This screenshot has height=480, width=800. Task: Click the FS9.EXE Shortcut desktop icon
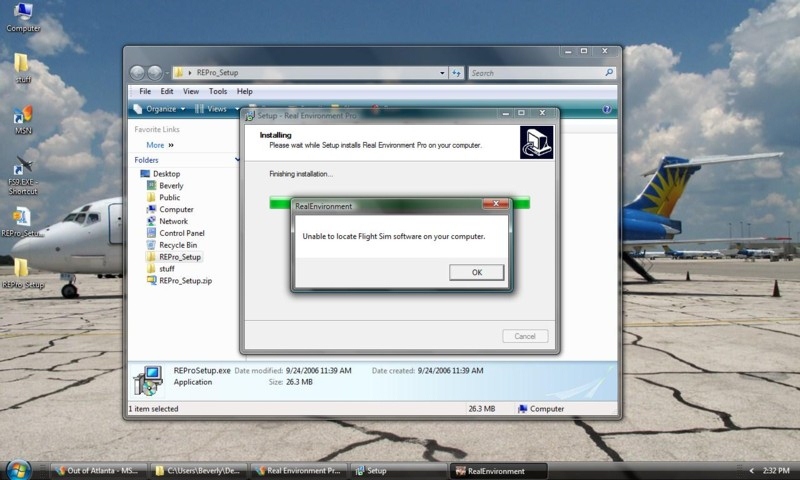23,175
